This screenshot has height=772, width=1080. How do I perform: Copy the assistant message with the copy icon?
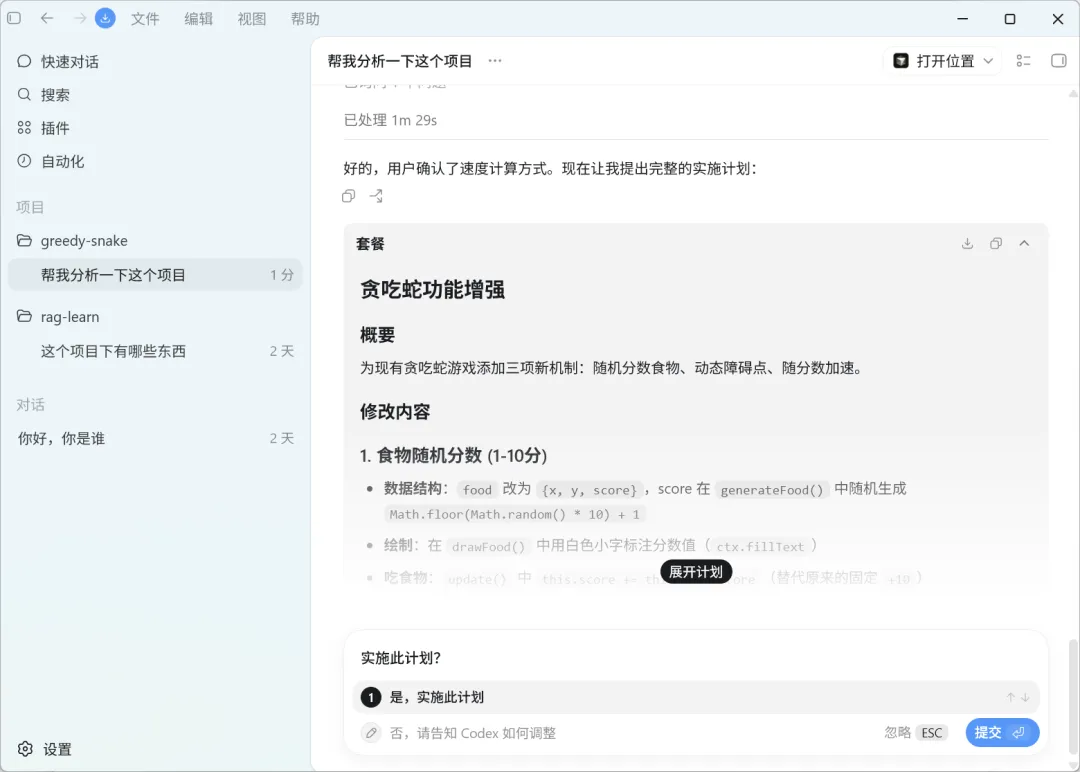pyautogui.click(x=349, y=196)
